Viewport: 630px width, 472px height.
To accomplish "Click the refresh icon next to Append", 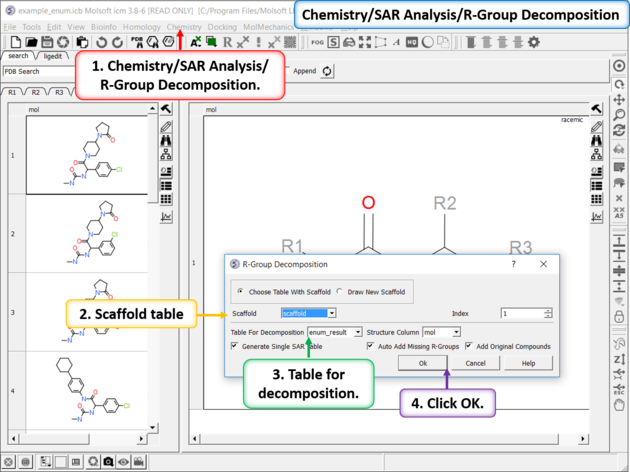I will tap(327, 71).
